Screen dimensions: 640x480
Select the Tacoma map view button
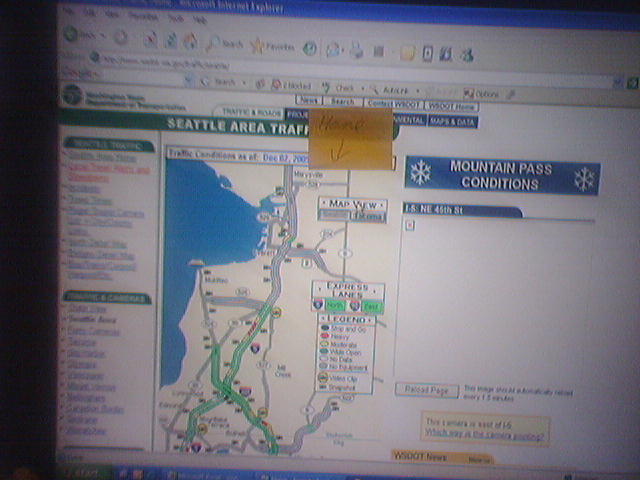coord(369,215)
